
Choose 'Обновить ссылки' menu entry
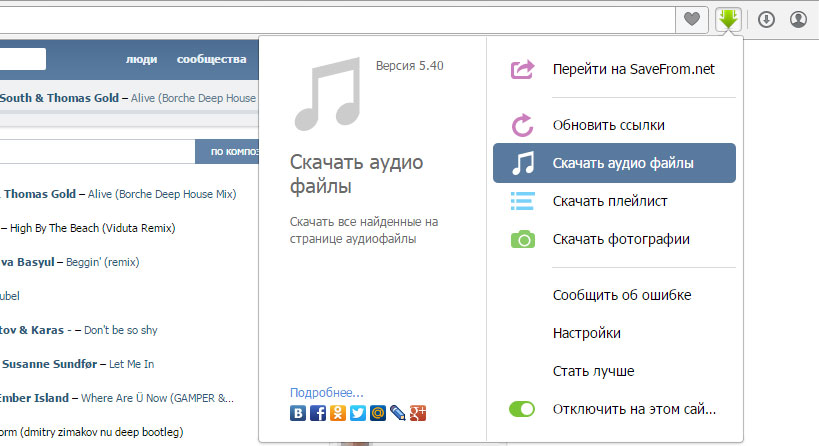point(608,125)
